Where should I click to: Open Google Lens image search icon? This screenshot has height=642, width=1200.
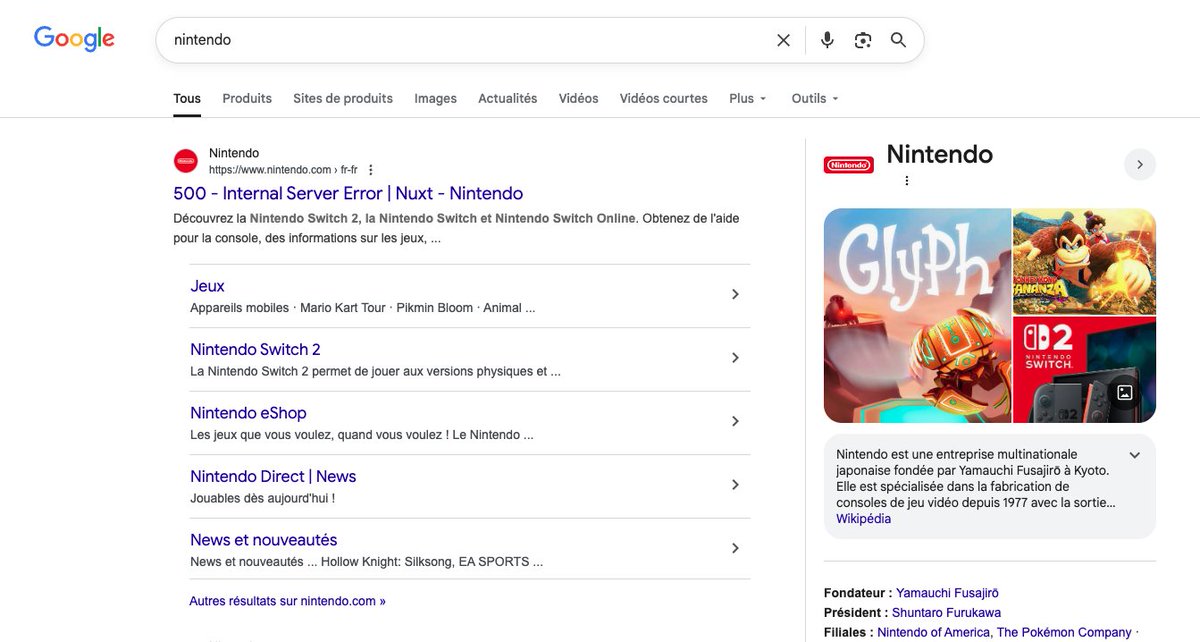pyautogui.click(x=863, y=40)
